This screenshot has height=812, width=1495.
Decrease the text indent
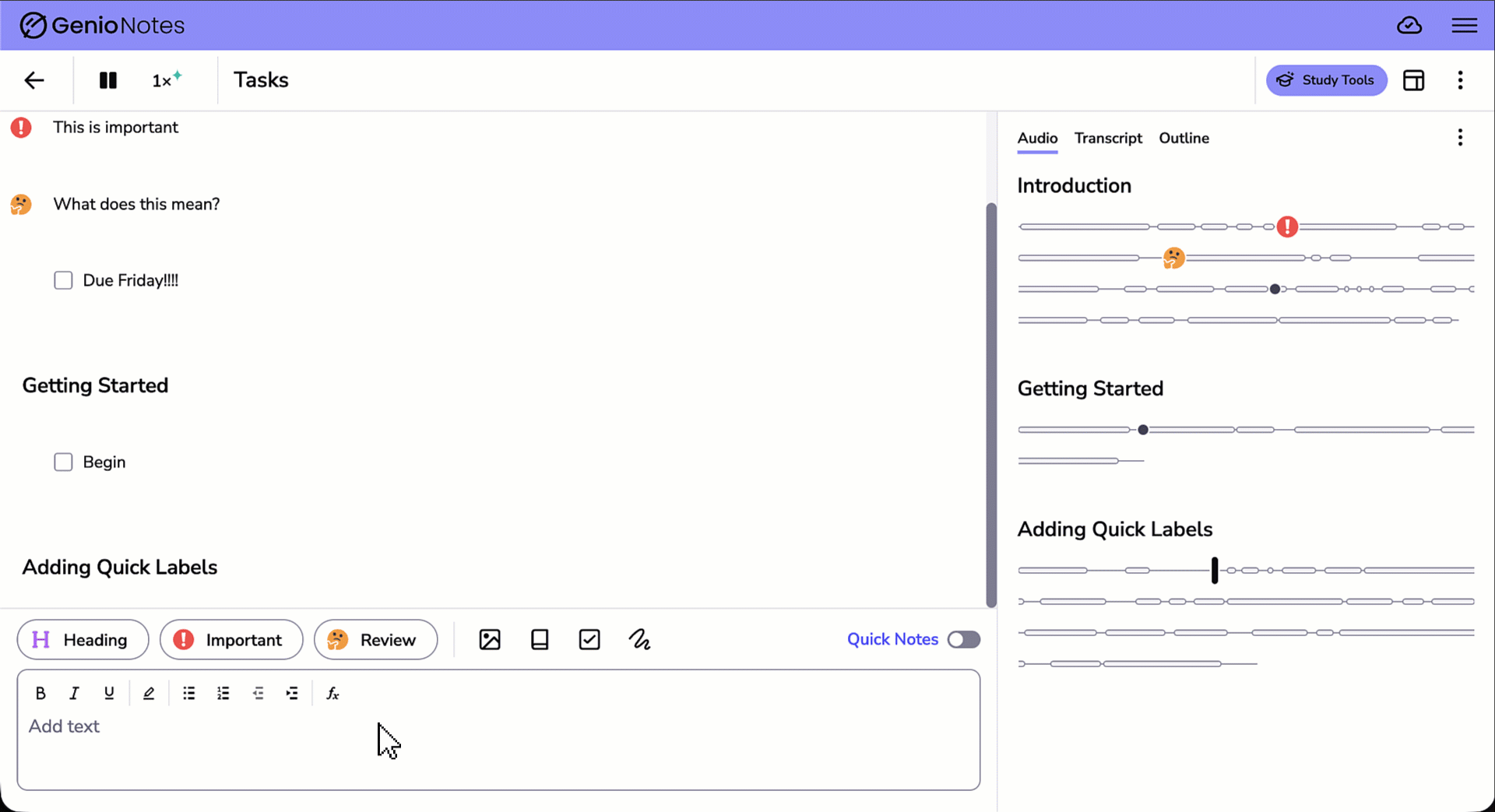(259, 694)
